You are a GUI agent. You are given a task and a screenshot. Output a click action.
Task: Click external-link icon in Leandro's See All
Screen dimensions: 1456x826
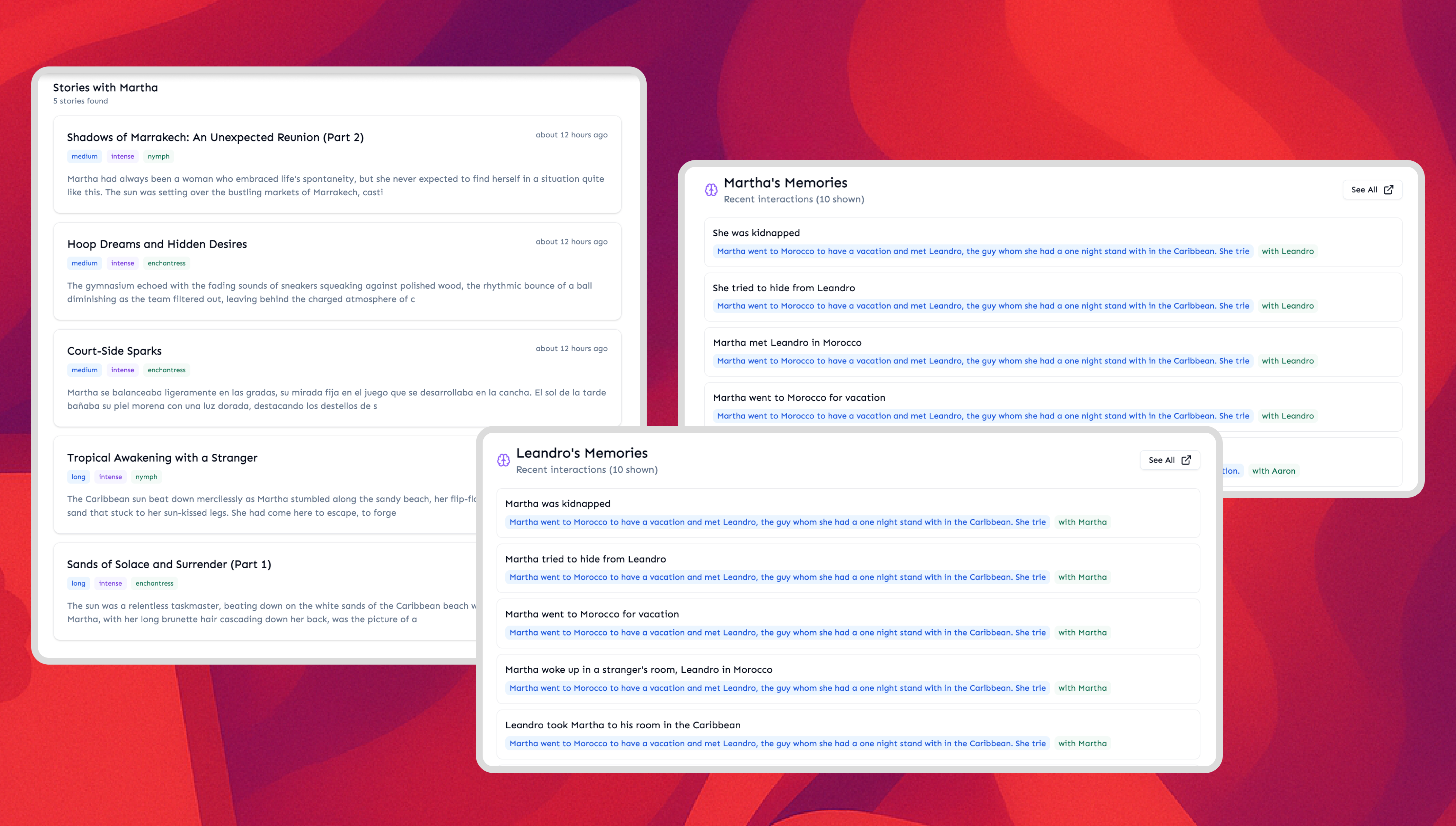(1186, 460)
